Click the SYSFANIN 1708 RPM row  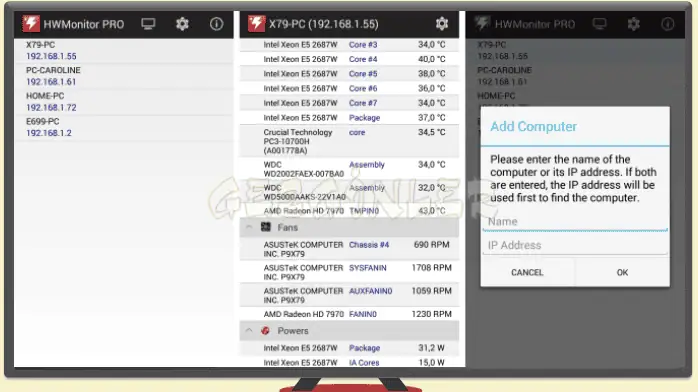349,272
